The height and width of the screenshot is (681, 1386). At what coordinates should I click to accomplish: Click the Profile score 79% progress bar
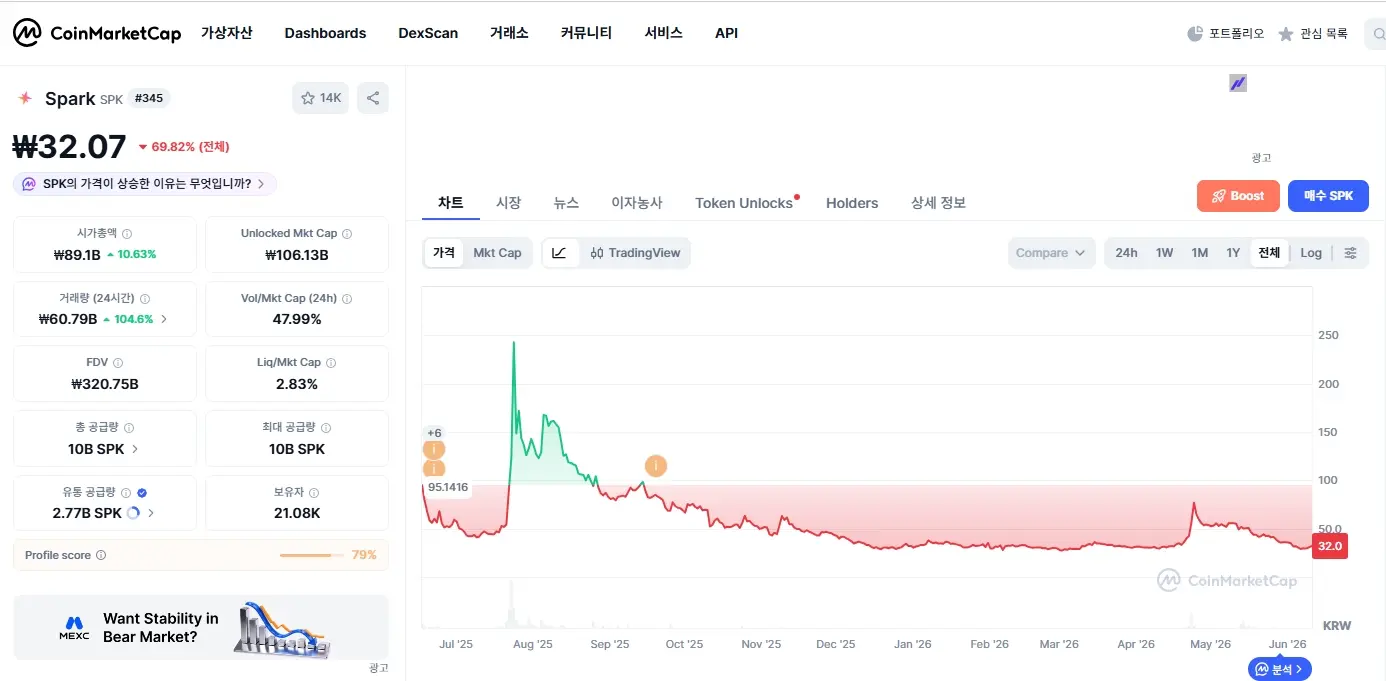(310, 555)
